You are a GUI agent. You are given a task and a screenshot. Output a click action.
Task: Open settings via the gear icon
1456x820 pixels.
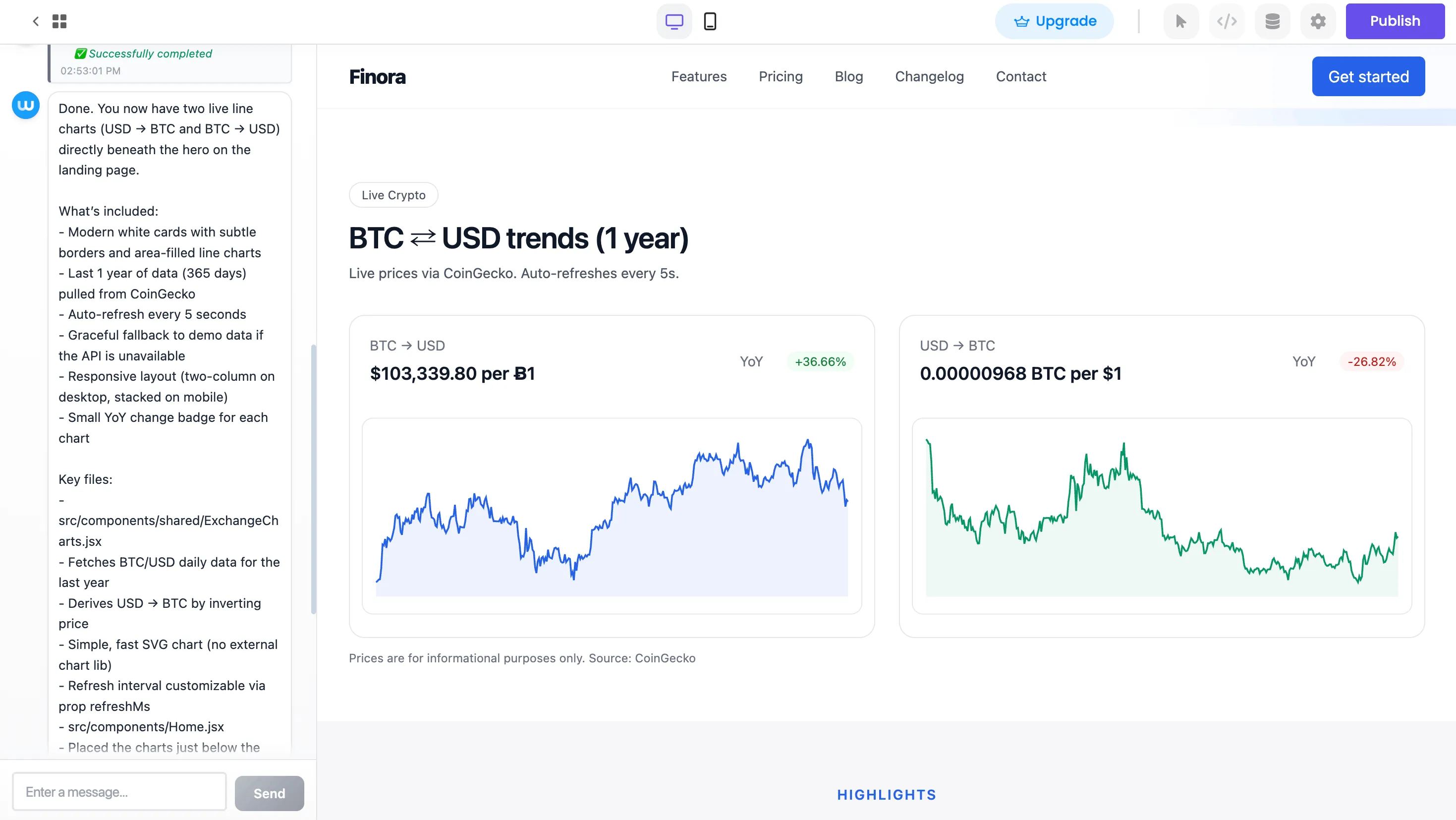(x=1318, y=21)
